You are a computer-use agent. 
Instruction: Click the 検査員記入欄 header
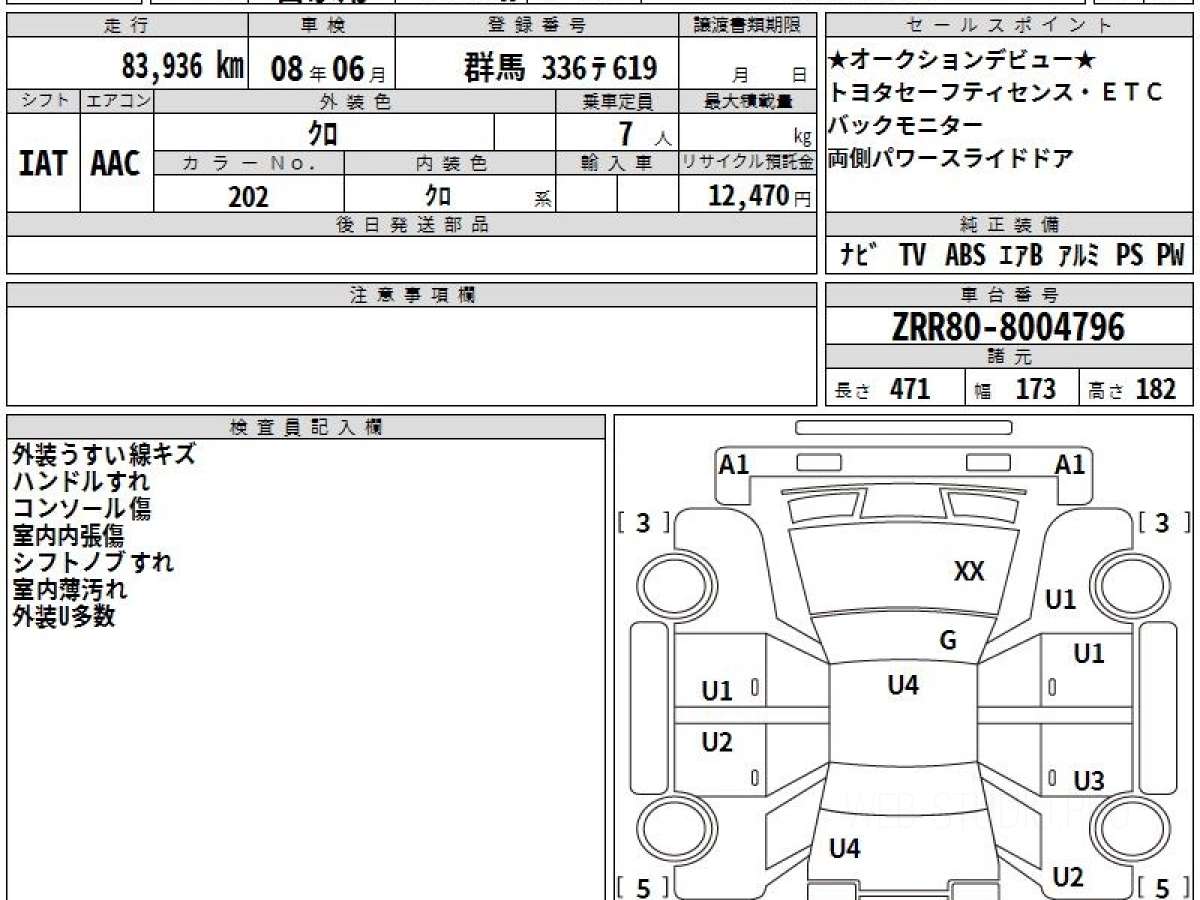pyautogui.click(x=306, y=427)
